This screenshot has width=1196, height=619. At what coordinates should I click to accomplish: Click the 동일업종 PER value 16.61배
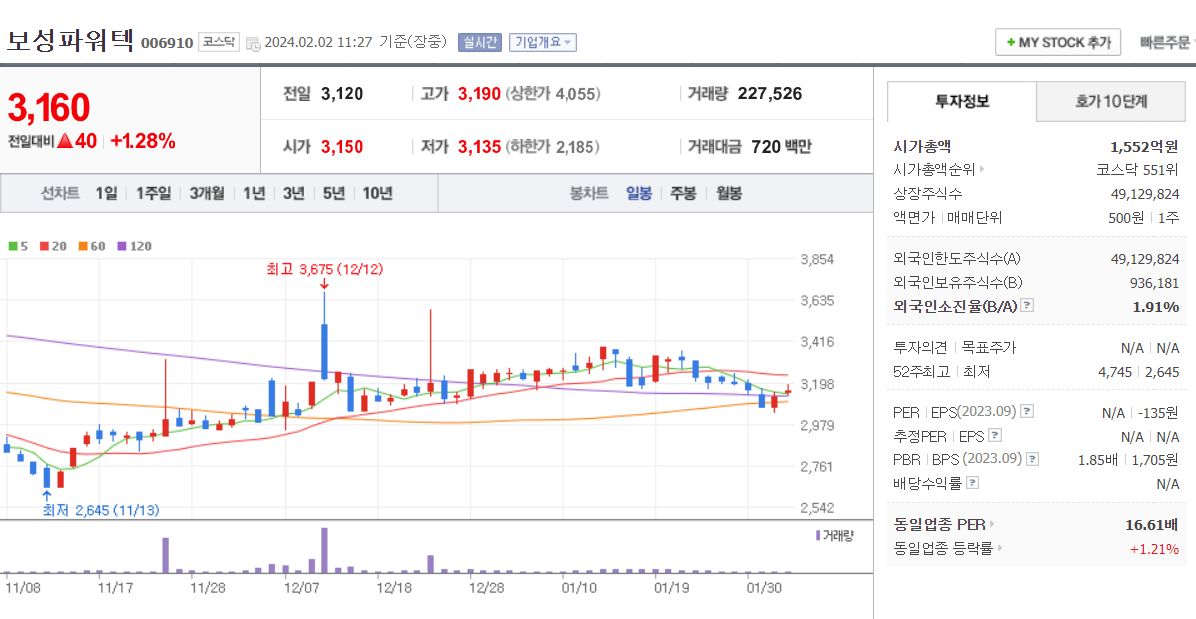click(1152, 524)
